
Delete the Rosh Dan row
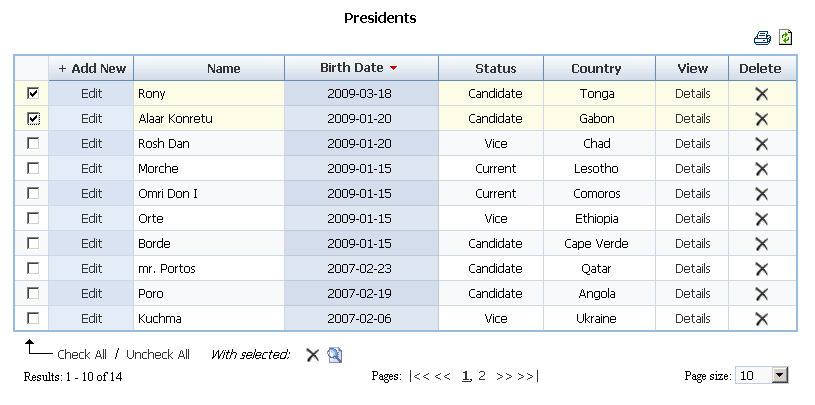pyautogui.click(x=761, y=144)
